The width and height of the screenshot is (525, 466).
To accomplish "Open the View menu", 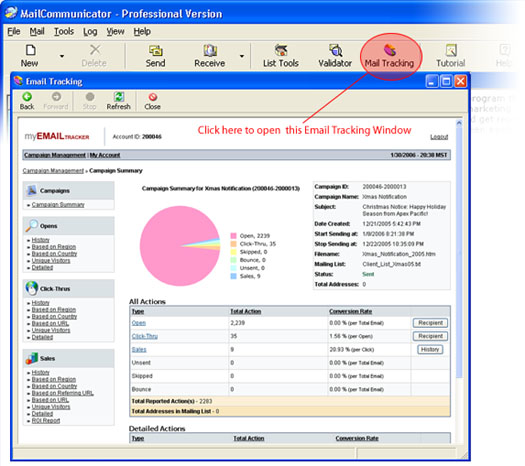I will pos(115,31).
